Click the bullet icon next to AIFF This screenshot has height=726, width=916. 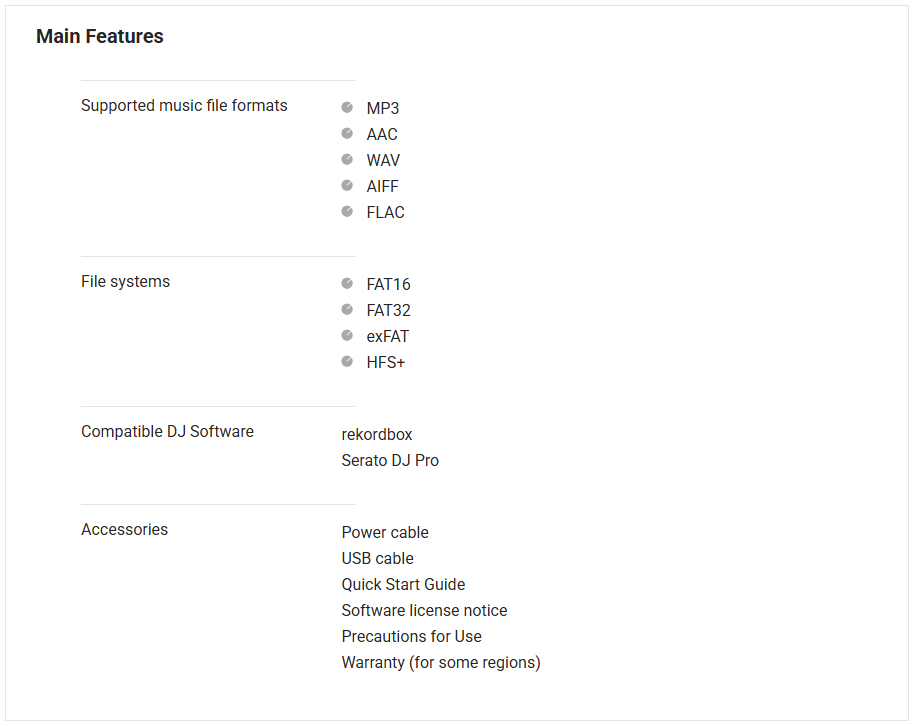click(x=347, y=185)
